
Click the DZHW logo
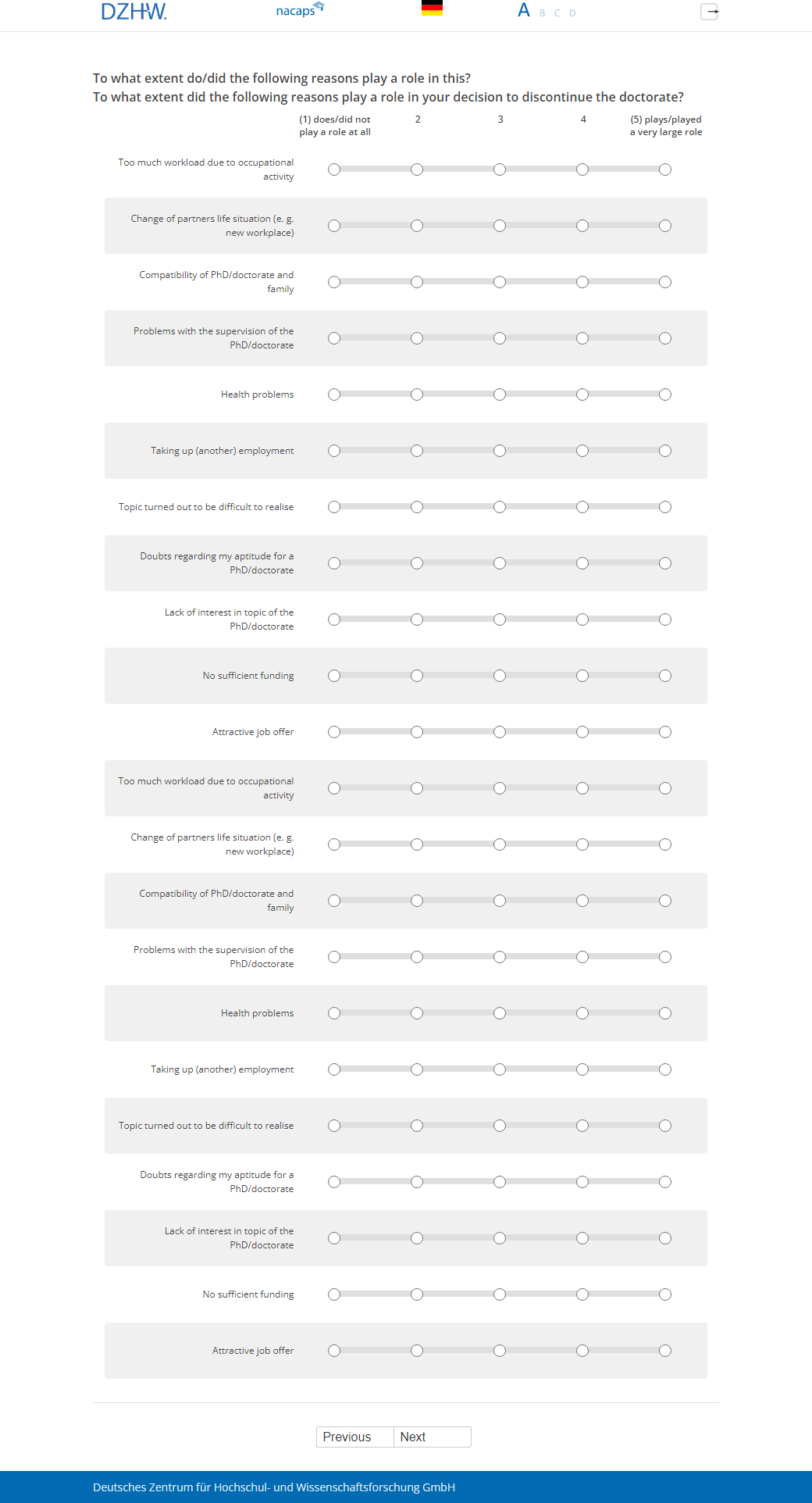tap(134, 12)
